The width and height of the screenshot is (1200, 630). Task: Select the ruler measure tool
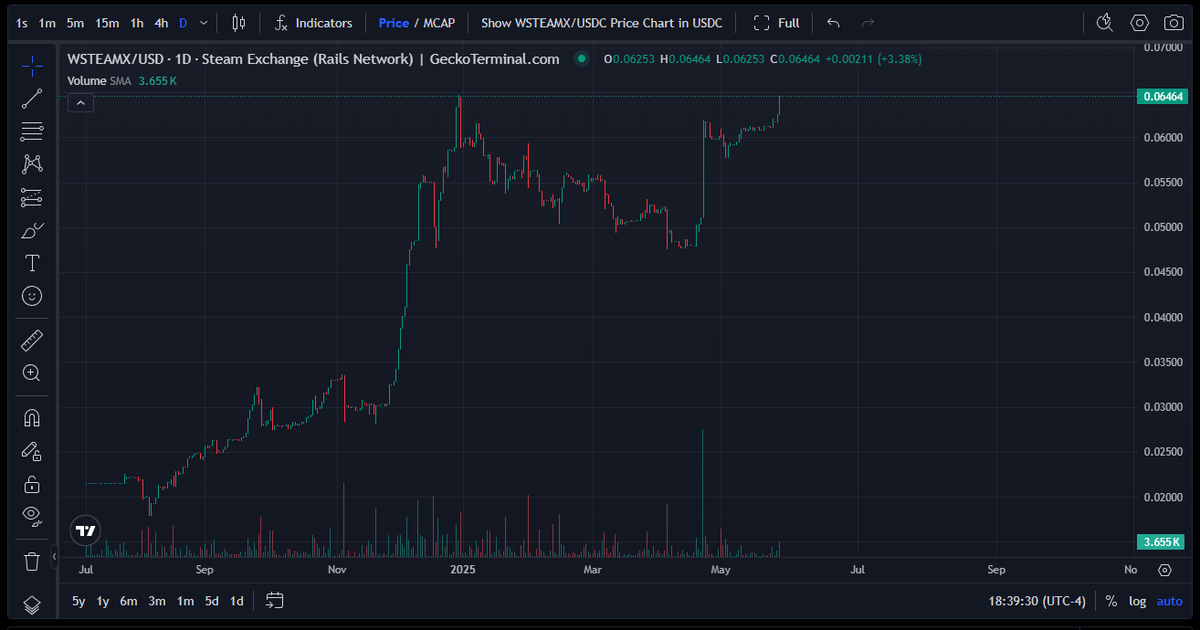[x=32, y=340]
